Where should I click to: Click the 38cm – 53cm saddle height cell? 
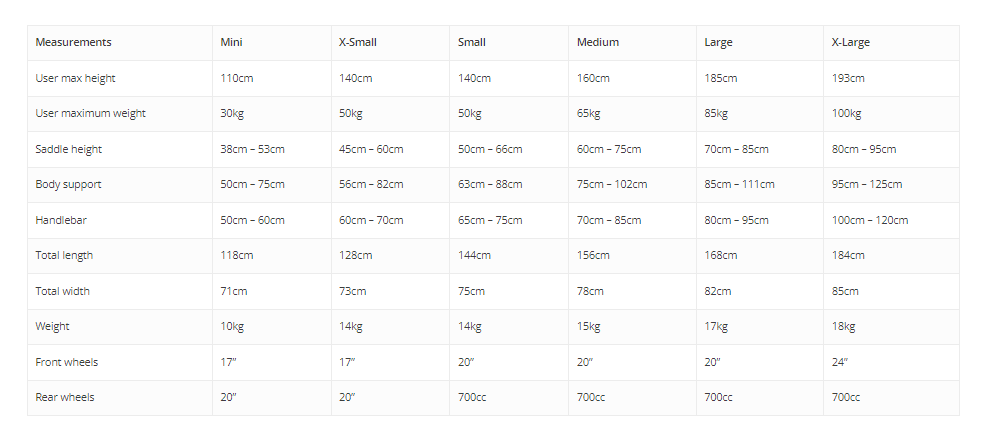pos(252,149)
